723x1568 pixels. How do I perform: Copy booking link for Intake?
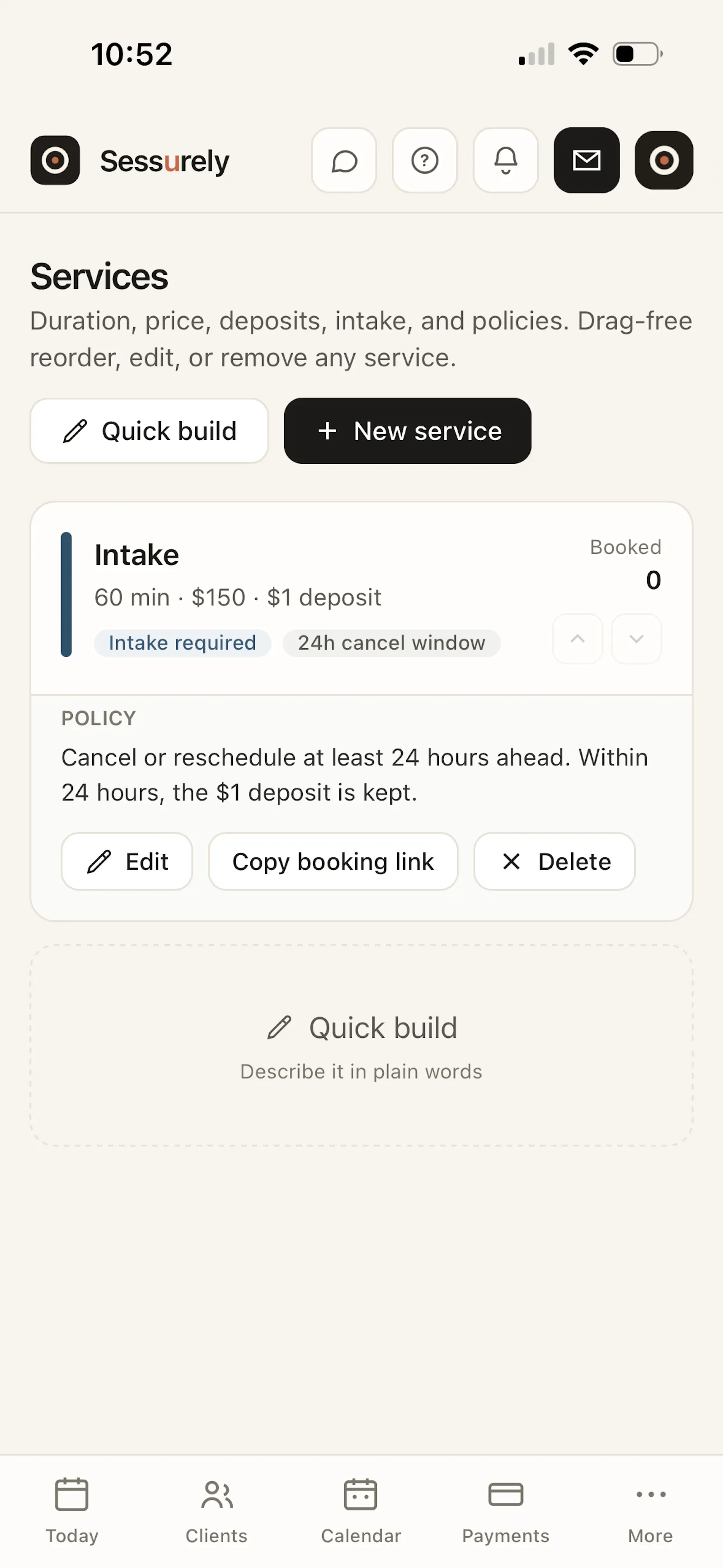pos(333,862)
